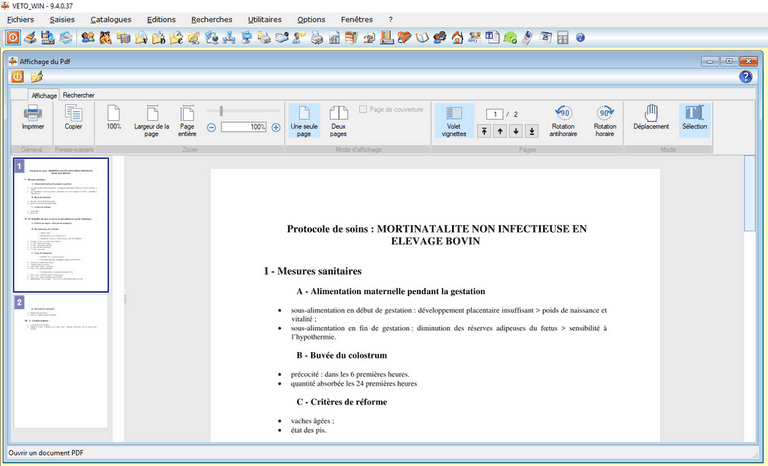
Task: Click the red heart icon in toolbar
Action: click(x=404, y=38)
